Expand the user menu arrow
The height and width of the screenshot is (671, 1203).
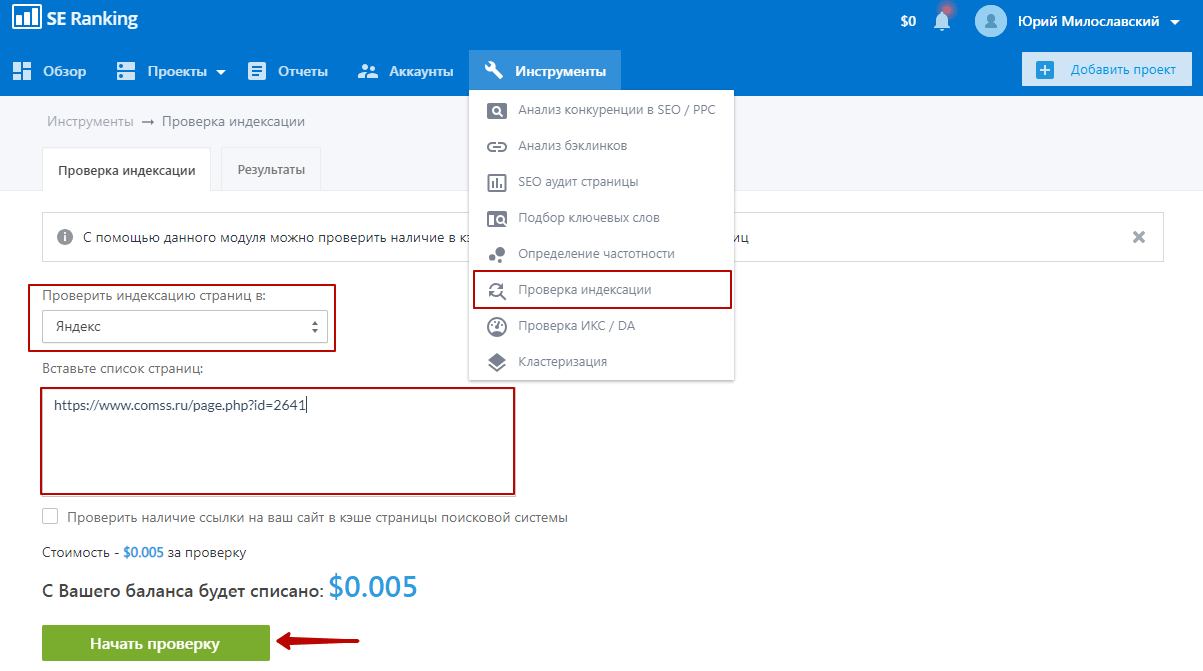(x=1175, y=21)
